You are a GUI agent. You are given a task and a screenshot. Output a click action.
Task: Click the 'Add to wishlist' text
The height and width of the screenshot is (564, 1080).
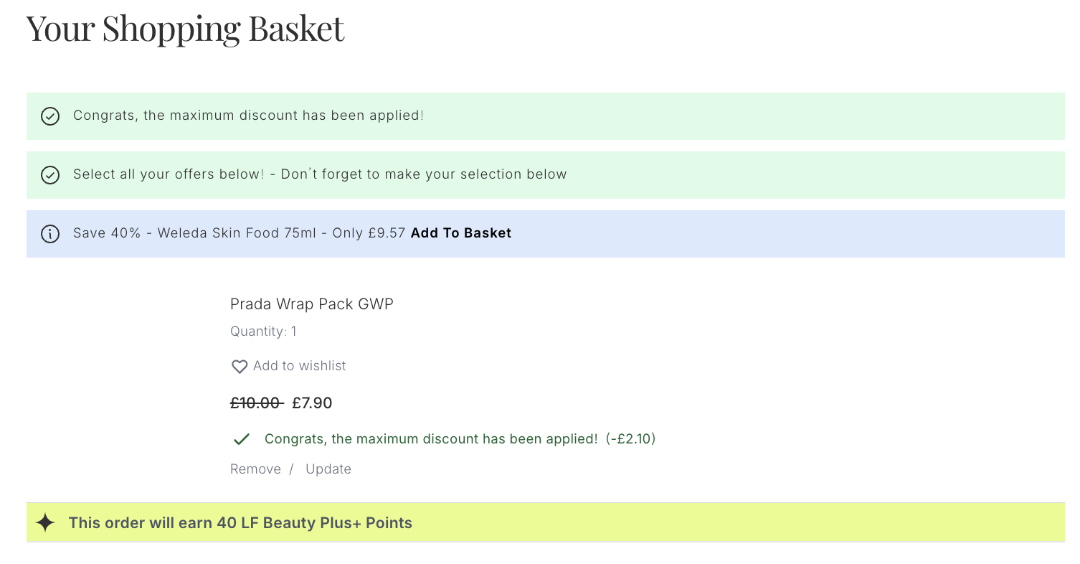pos(300,366)
